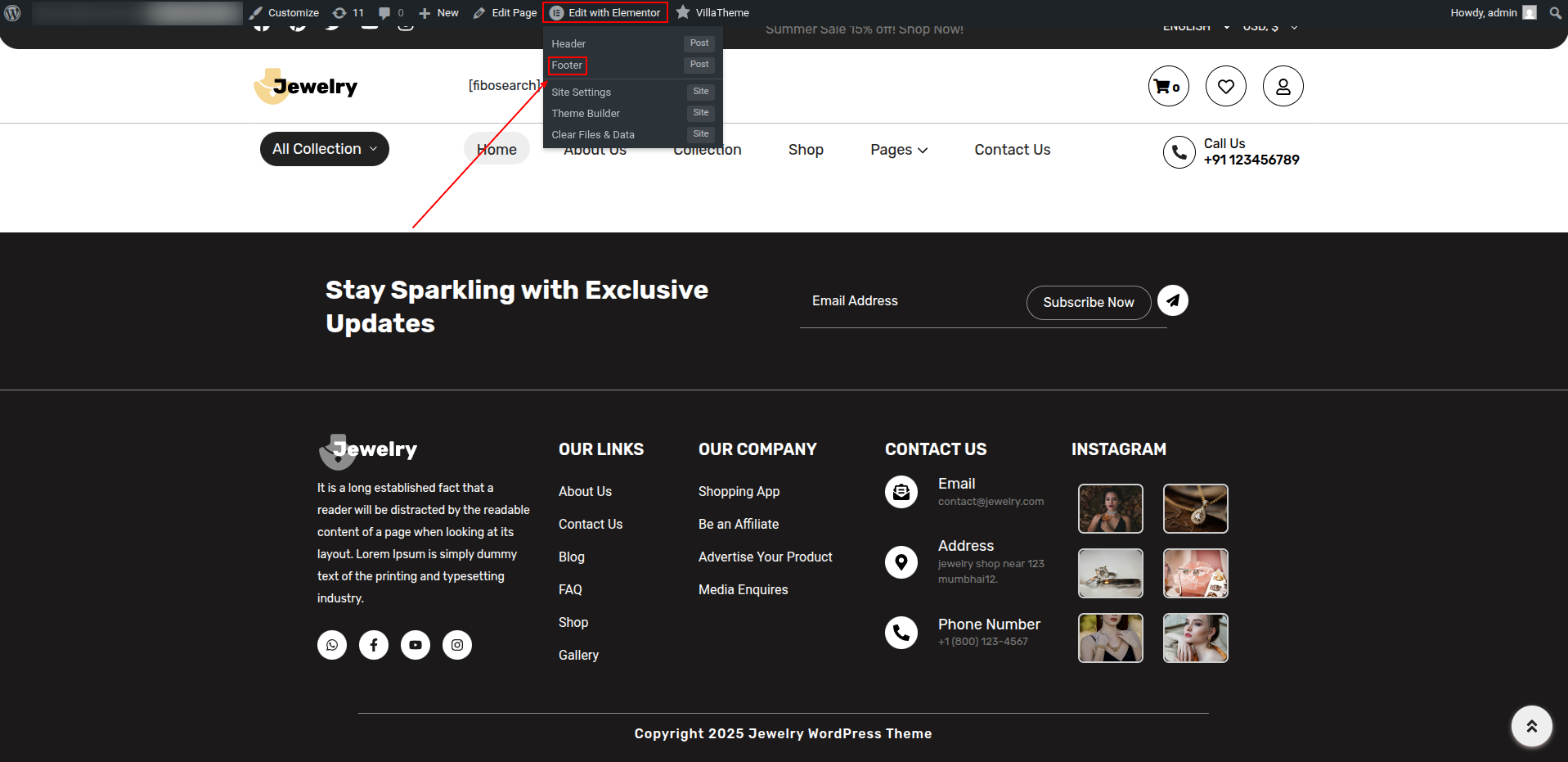This screenshot has width=1568, height=762.
Task: Expand the All Collection dropdown
Action: 324,149
